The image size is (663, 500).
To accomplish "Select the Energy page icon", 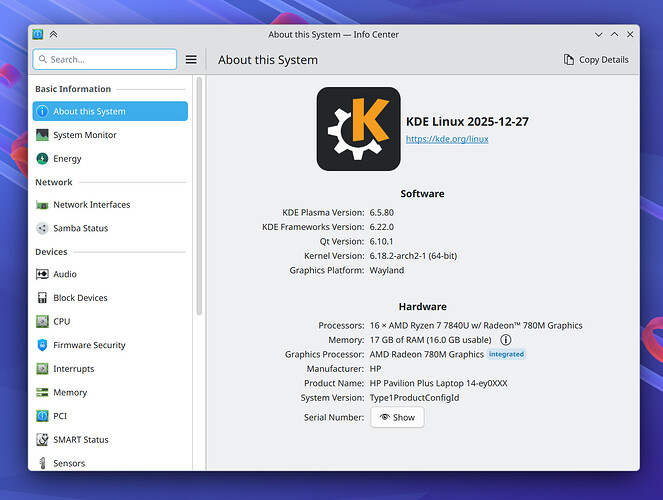I will [x=42, y=159].
